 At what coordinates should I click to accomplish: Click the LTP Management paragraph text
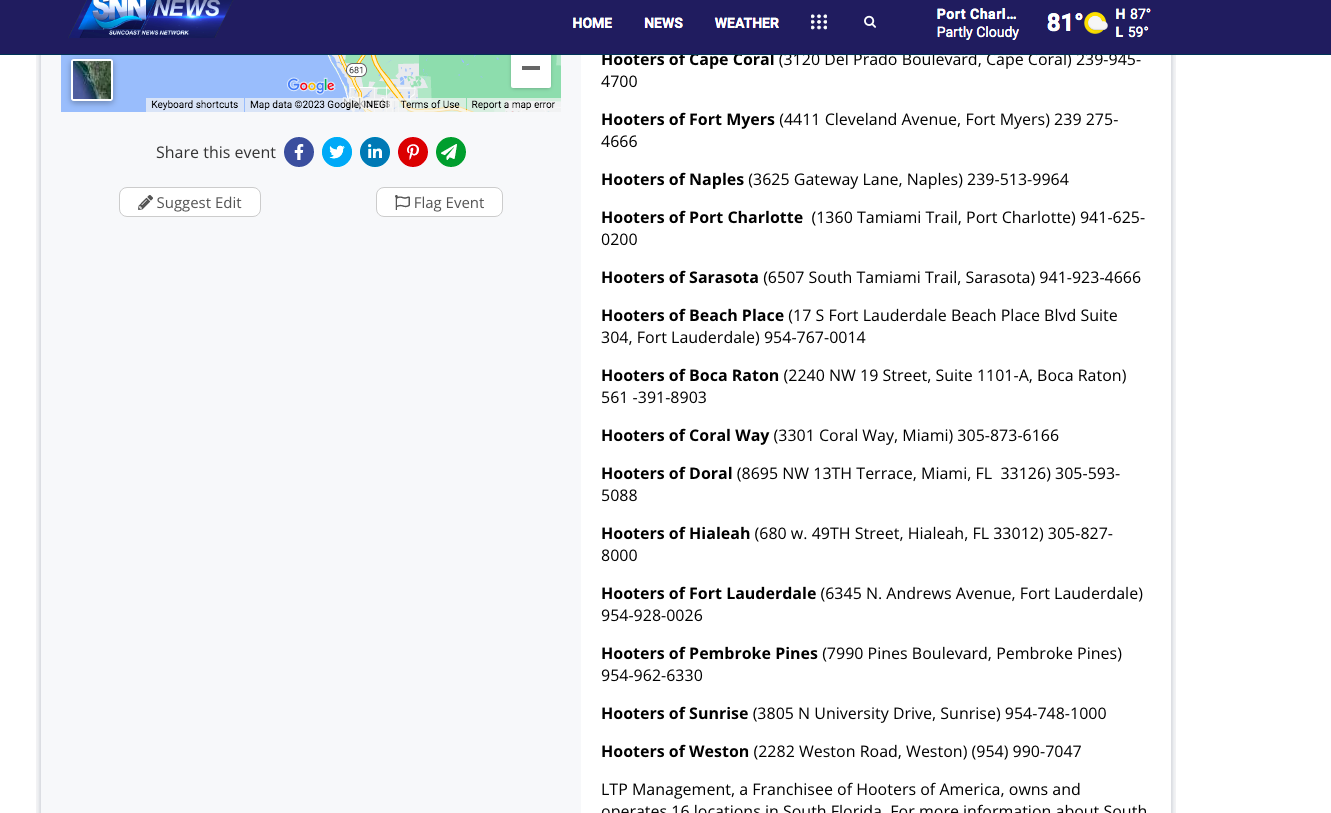(x=874, y=799)
